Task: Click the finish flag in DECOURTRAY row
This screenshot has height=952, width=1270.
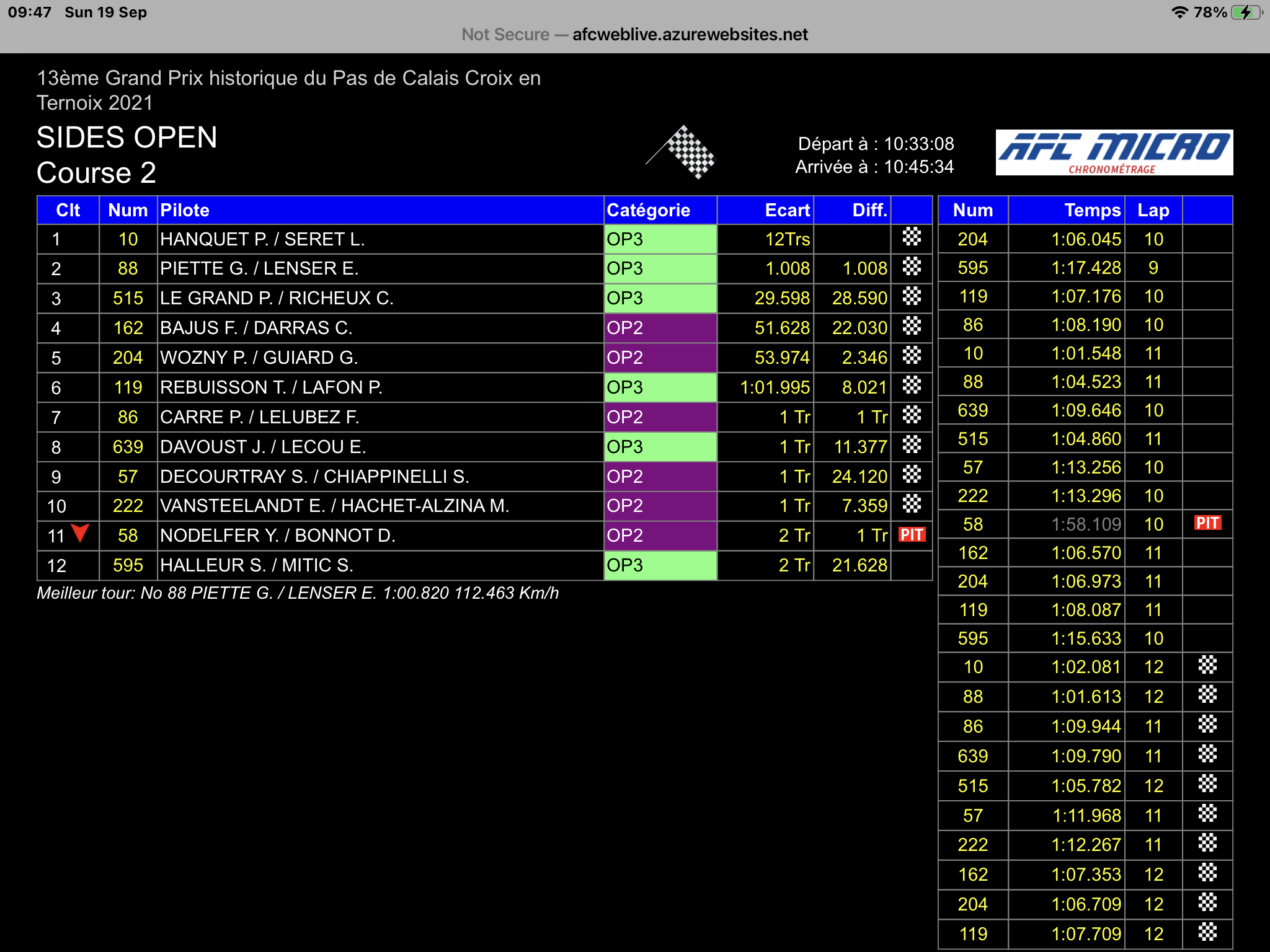Action: coord(912,475)
